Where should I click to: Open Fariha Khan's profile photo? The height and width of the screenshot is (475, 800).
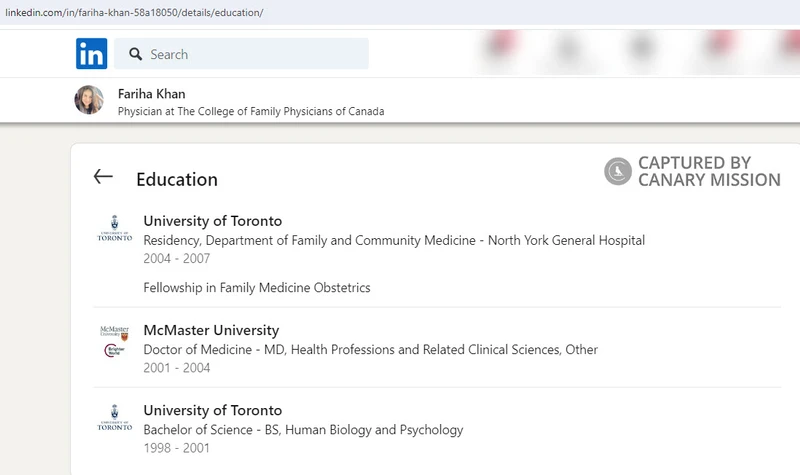click(x=89, y=99)
